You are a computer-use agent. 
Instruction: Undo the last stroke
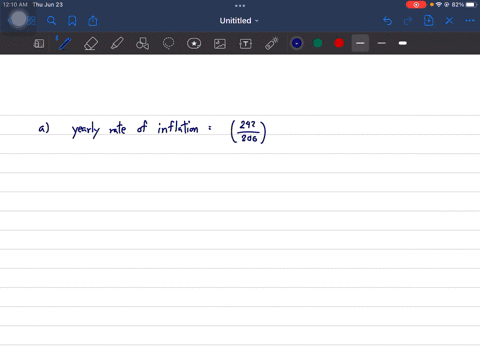[x=387, y=21]
